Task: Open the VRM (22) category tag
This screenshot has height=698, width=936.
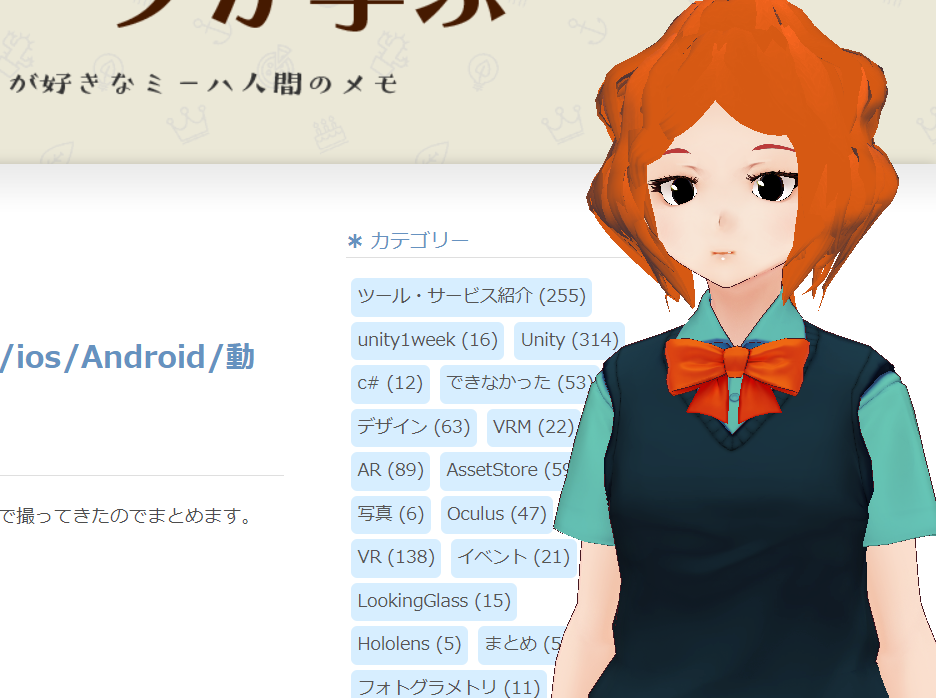Action: coord(533,428)
